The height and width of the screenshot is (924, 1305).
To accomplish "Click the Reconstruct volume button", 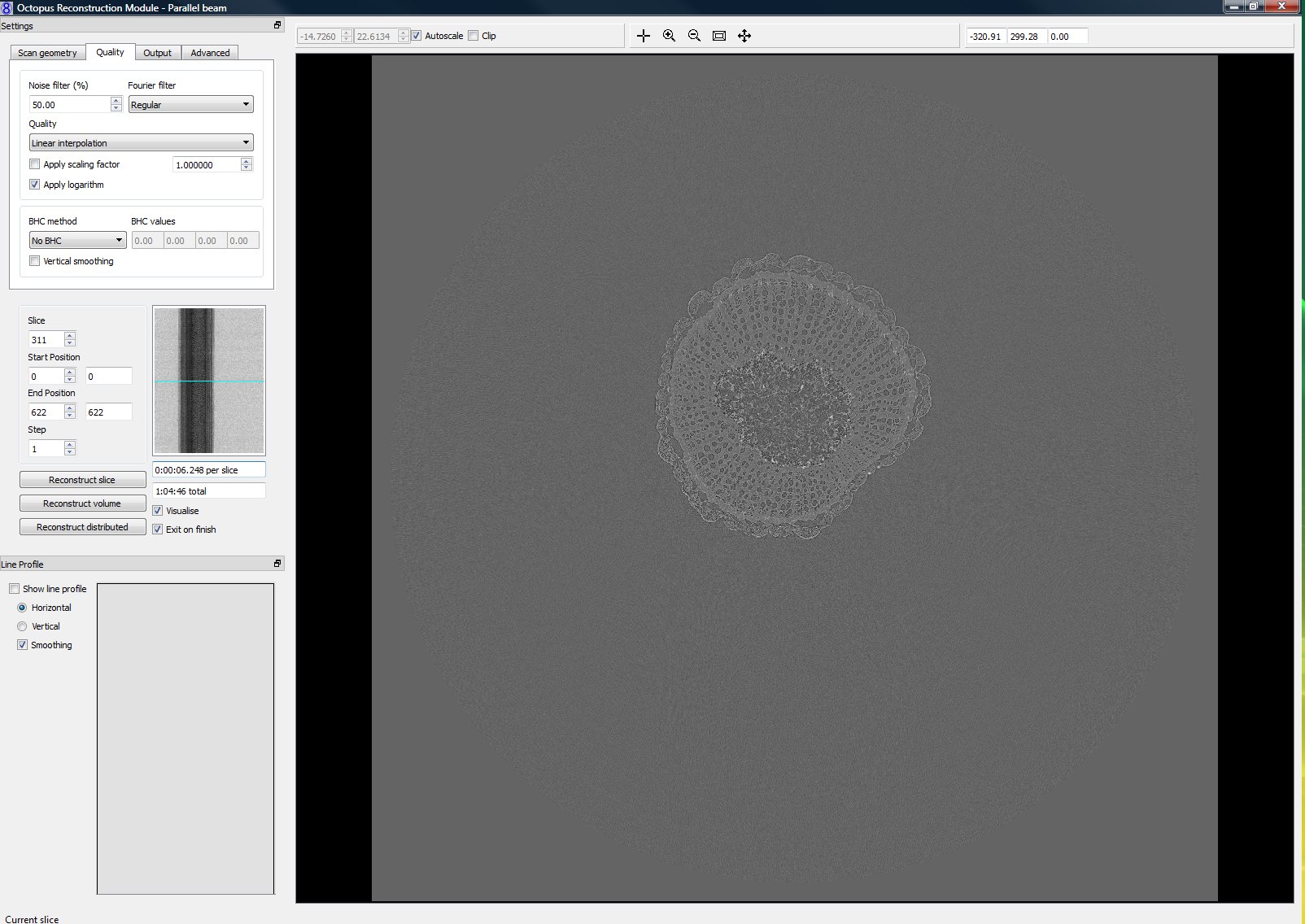I will tap(82, 503).
